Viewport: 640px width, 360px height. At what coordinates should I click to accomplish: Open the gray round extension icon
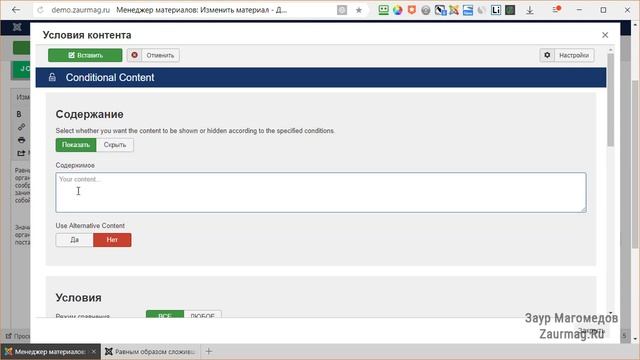pyautogui.click(x=426, y=10)
